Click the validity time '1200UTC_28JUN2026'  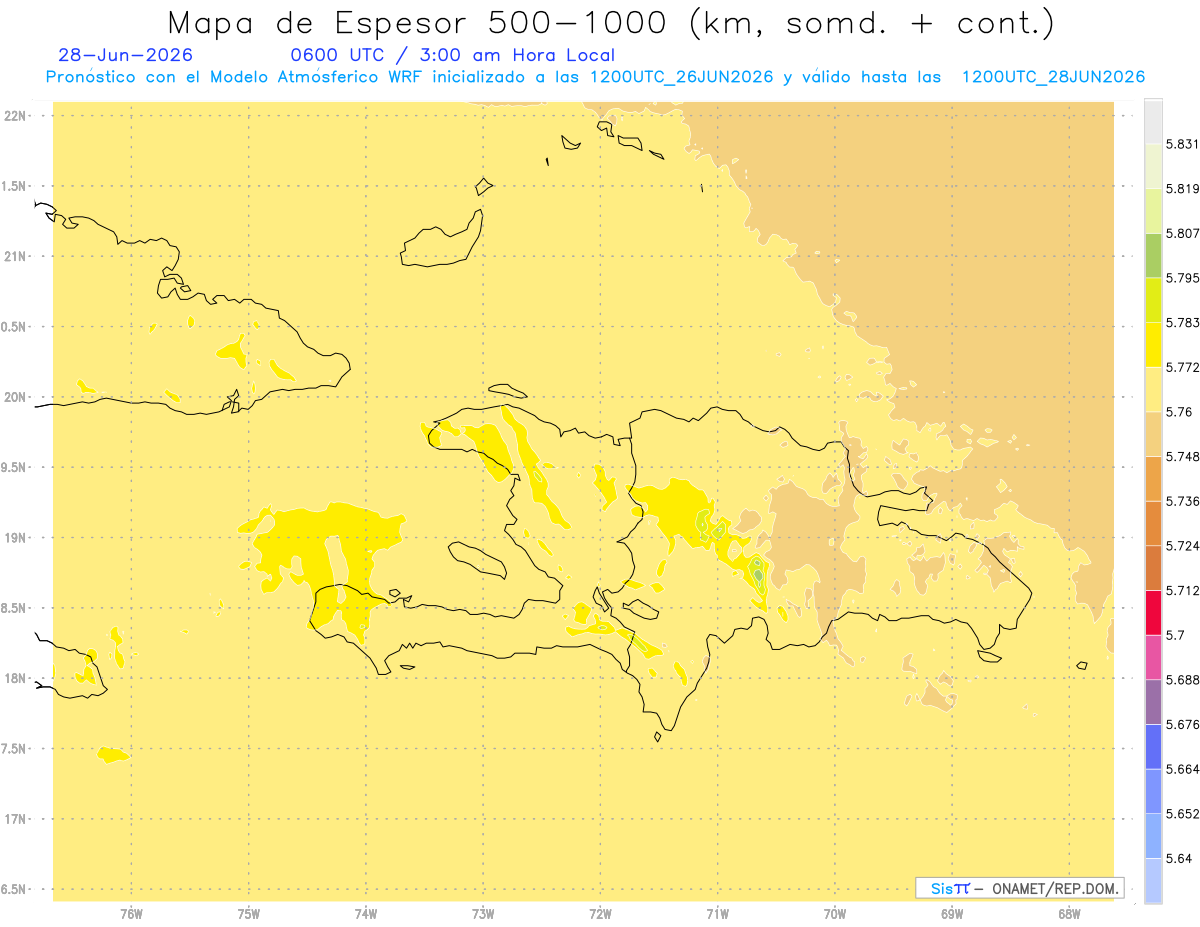point(1053,77)
